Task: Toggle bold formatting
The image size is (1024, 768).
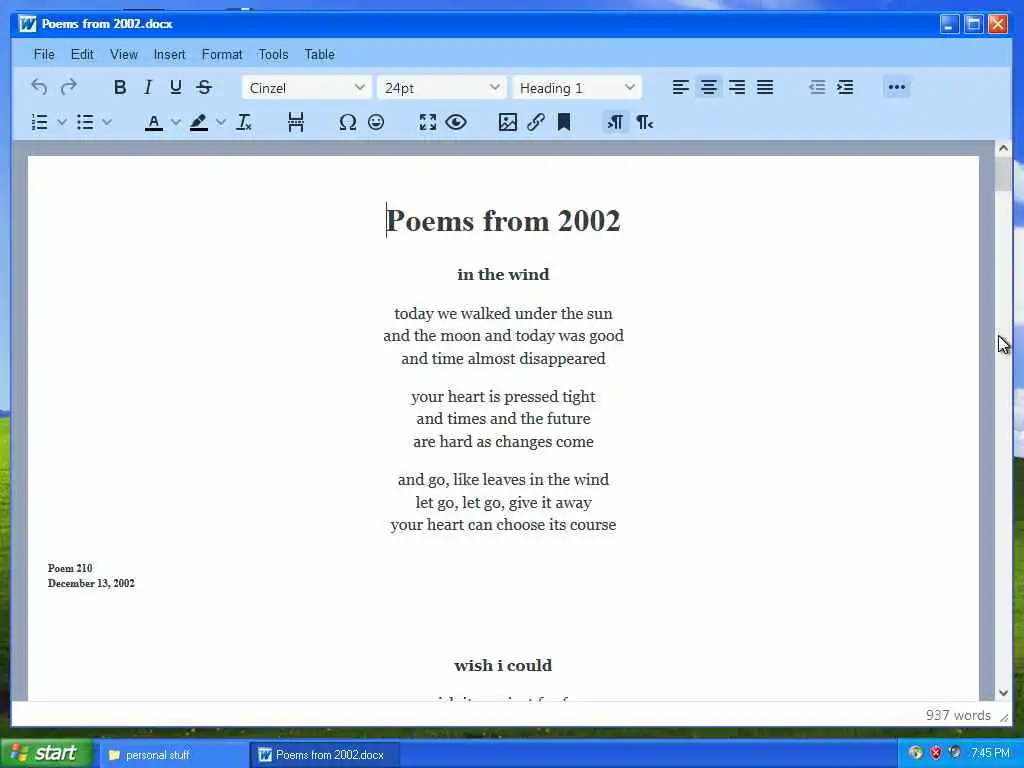Action: (120, 87)
